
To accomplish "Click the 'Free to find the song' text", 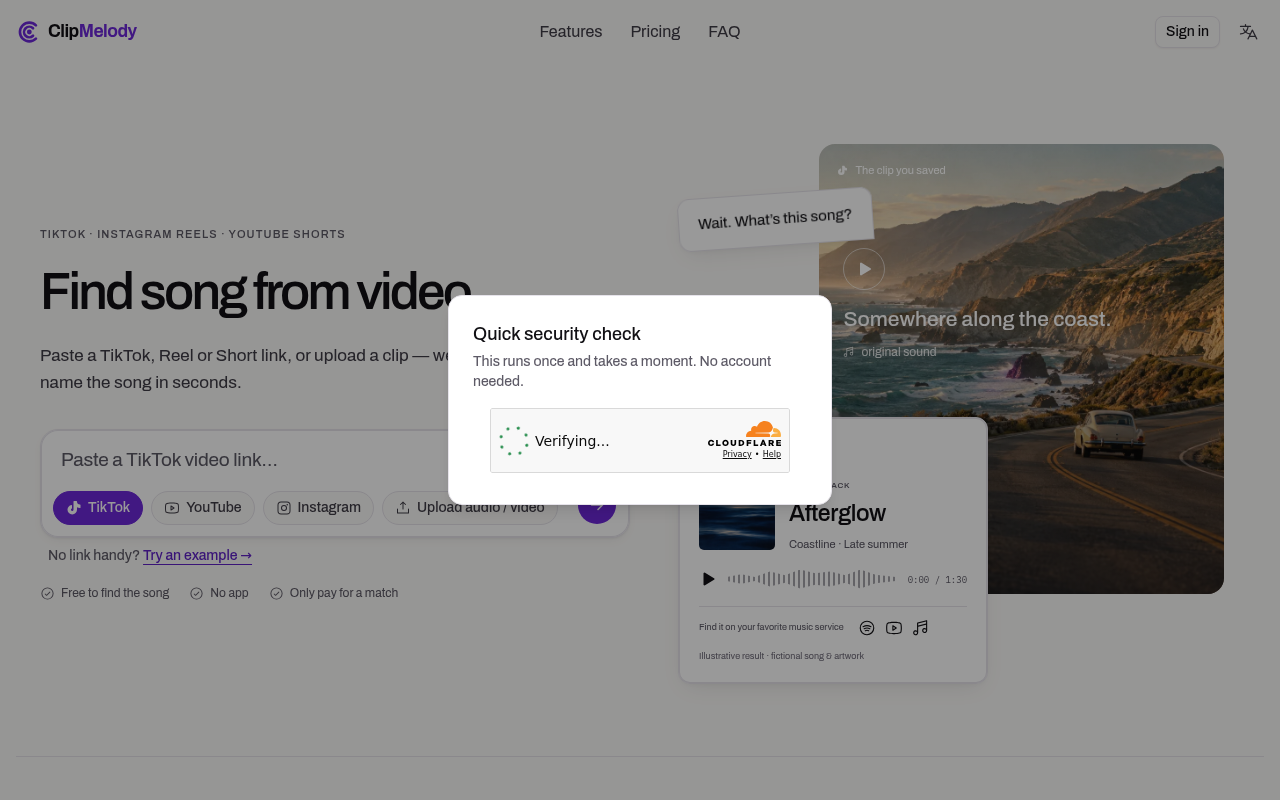I will [115, 593].
